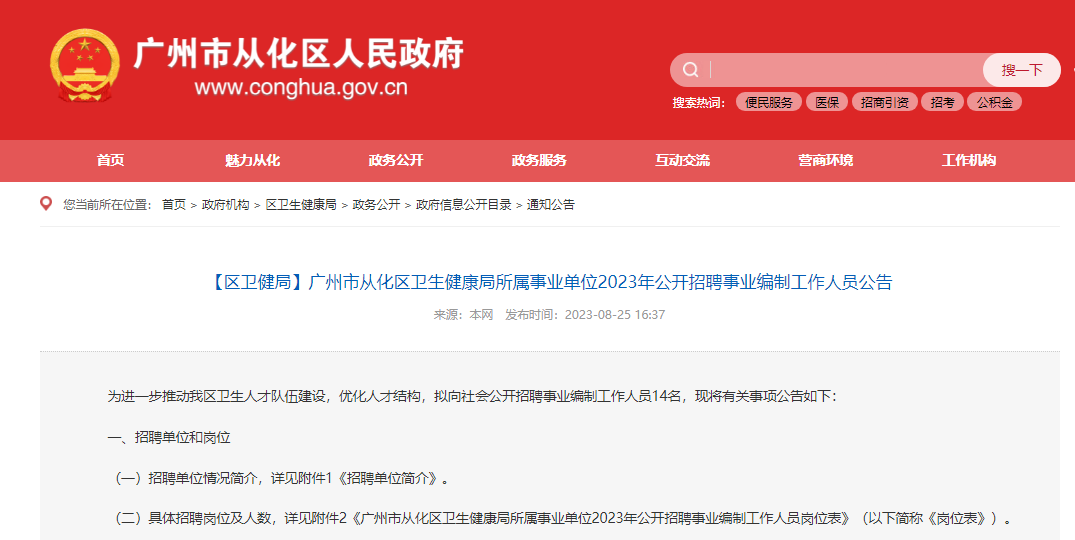
Task: Select the 便民服务 hot search tag
Action: [x=769, y=102]
